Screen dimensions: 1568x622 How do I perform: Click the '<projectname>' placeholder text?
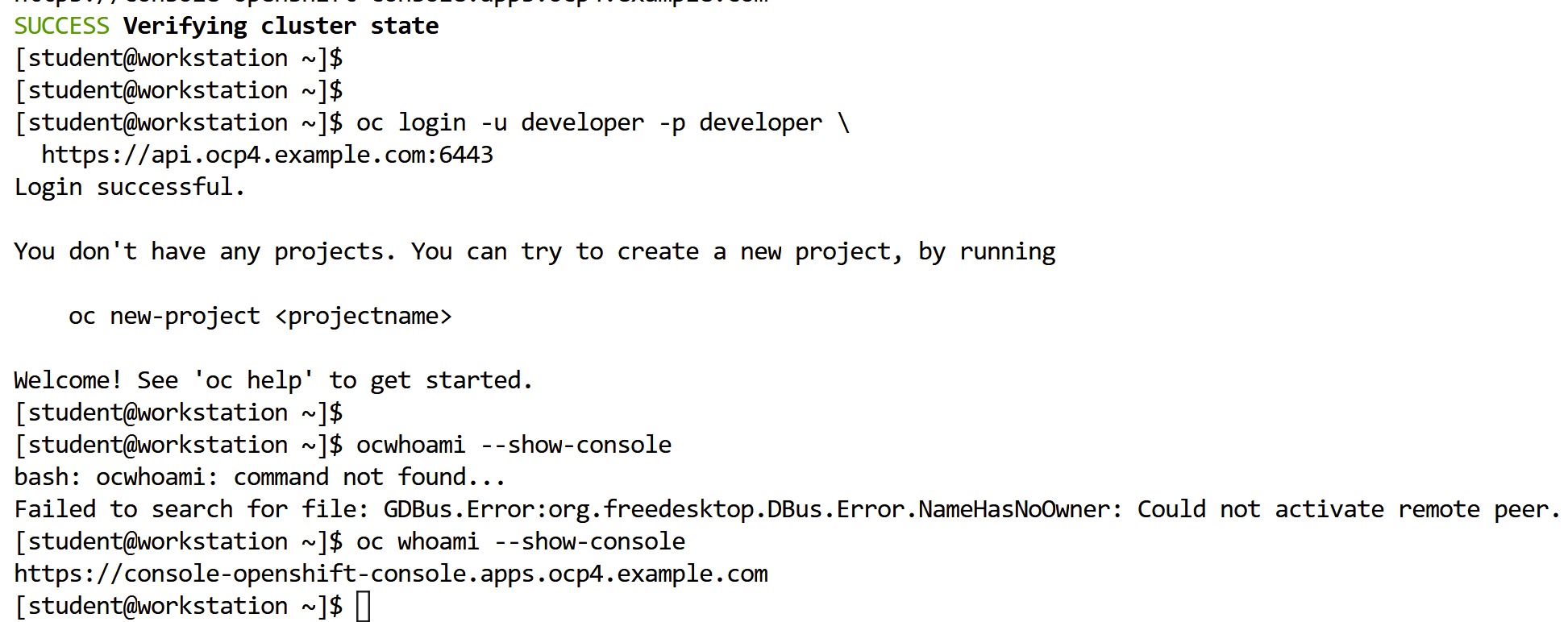coord(363,316)
